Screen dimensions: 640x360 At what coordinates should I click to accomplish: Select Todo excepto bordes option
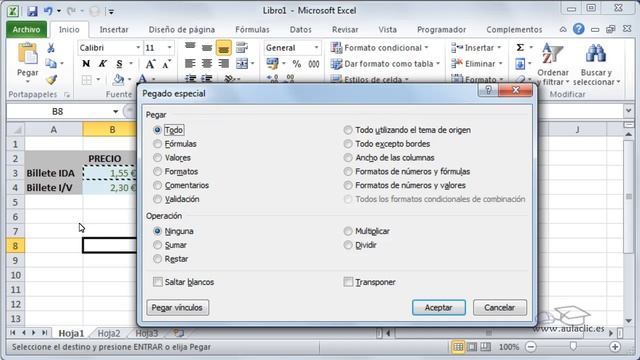coord(348,144)
